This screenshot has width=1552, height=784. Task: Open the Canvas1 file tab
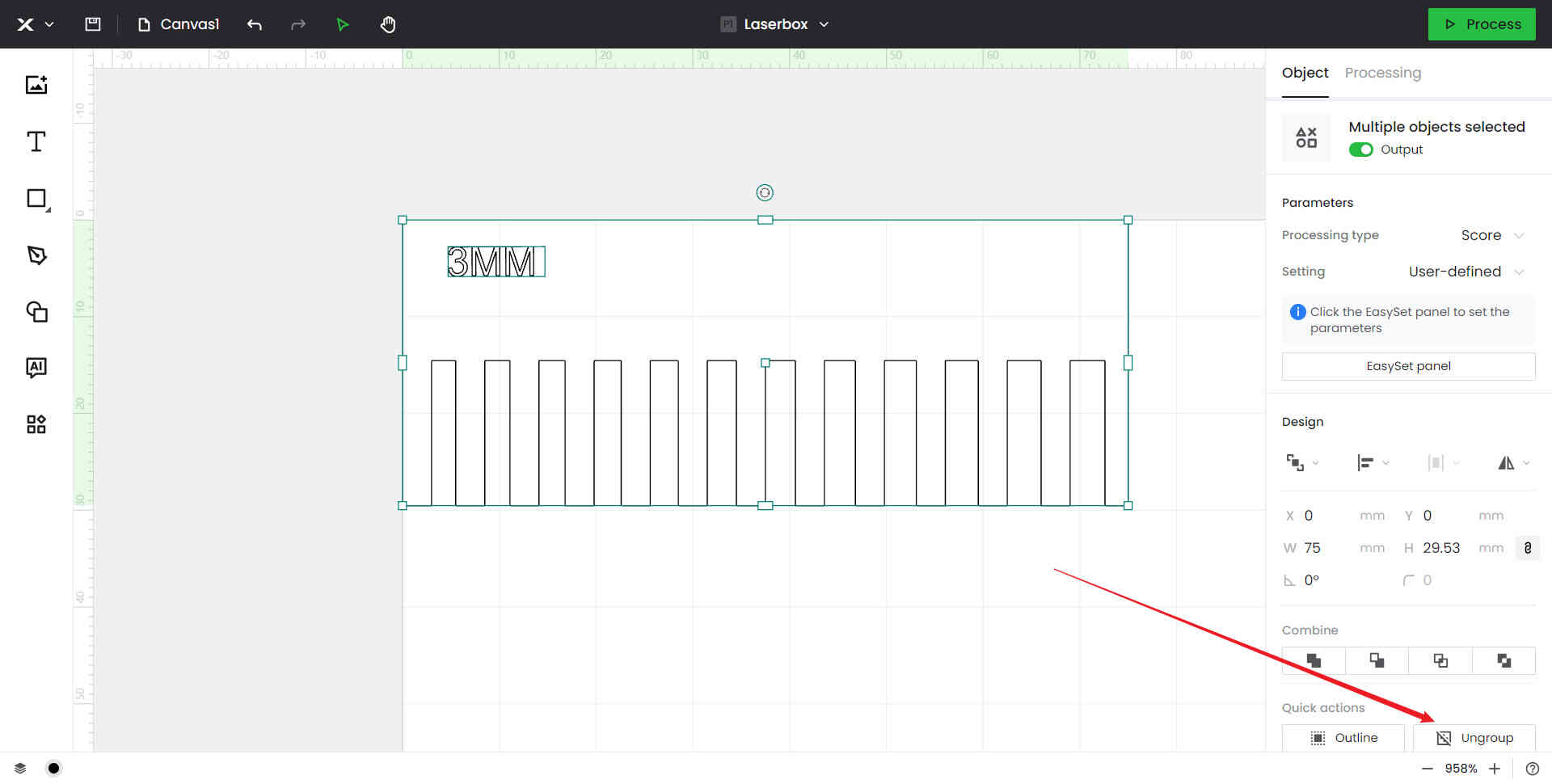179,24
